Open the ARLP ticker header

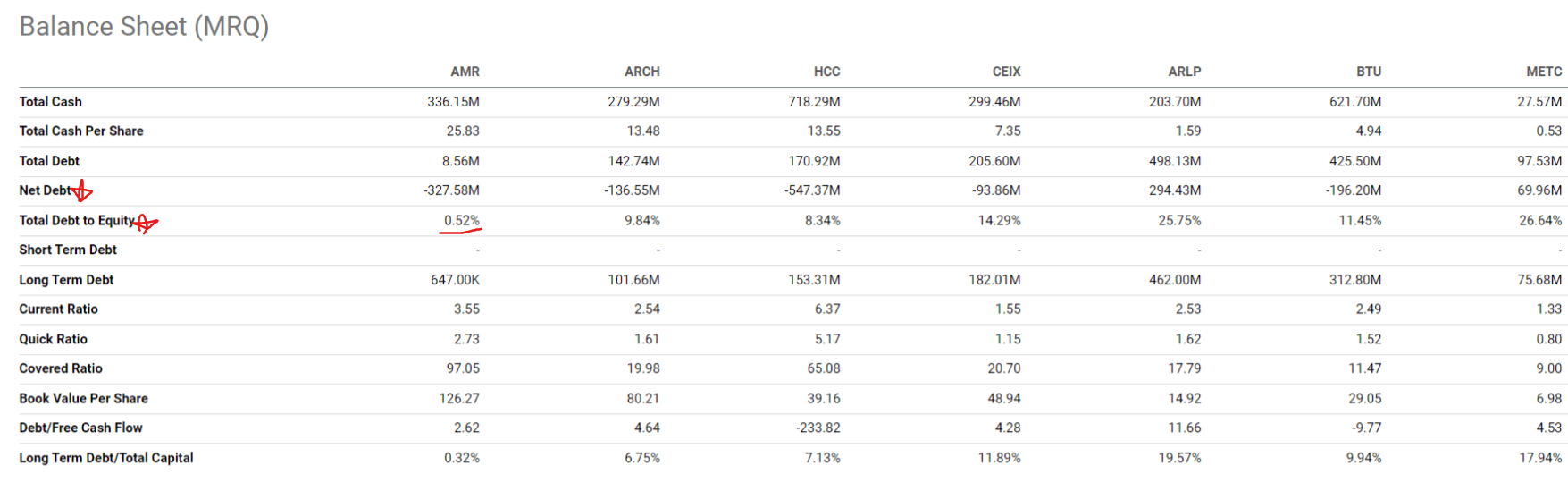(1184, 72)
